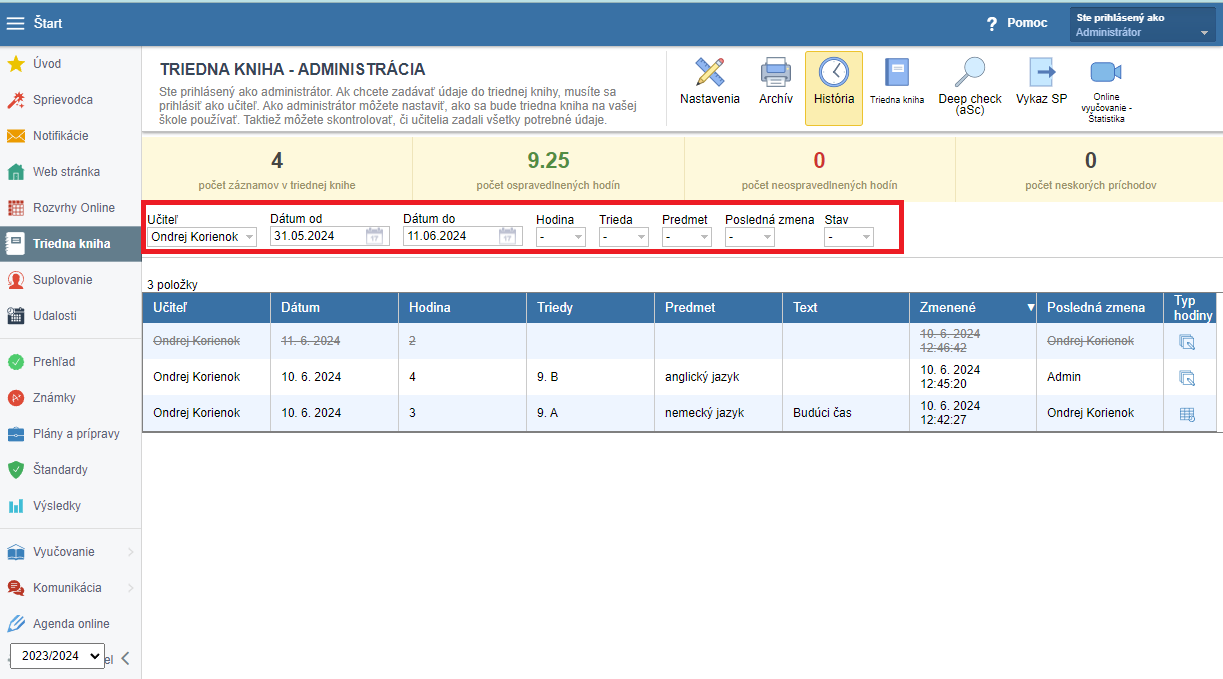Click the Admin cell in Posledná zmena
Image resolution: width=1223 pixels, height=679 pixels.
click(1099, 377)
